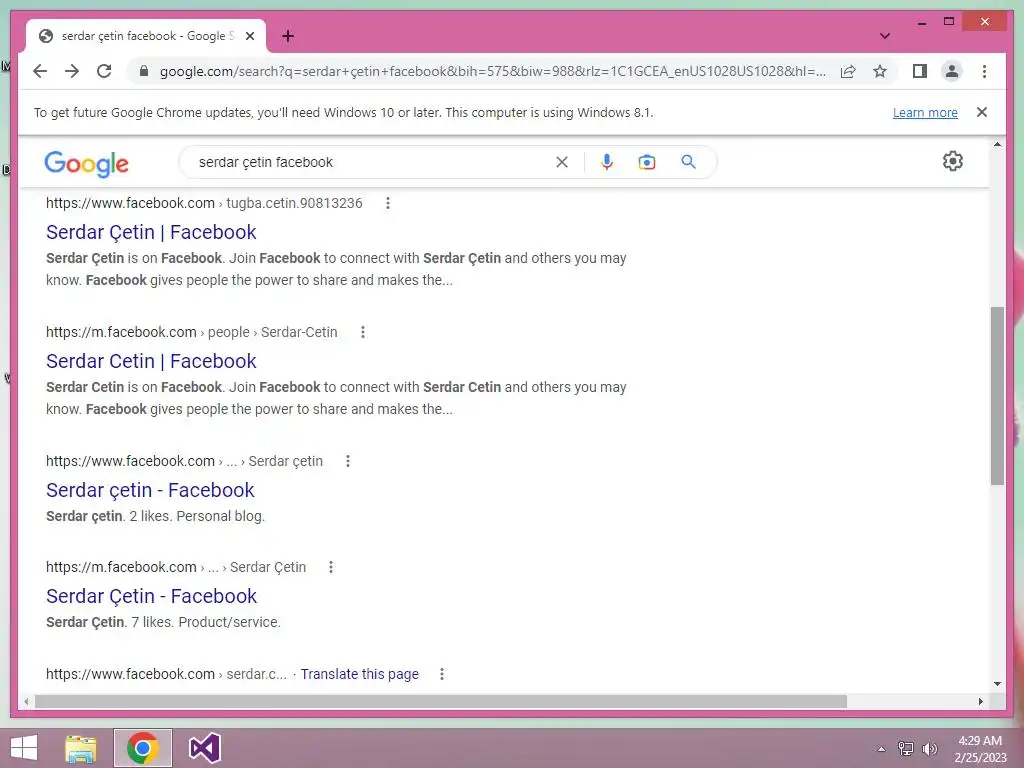Bookmark this tab with the star icon

880,71
